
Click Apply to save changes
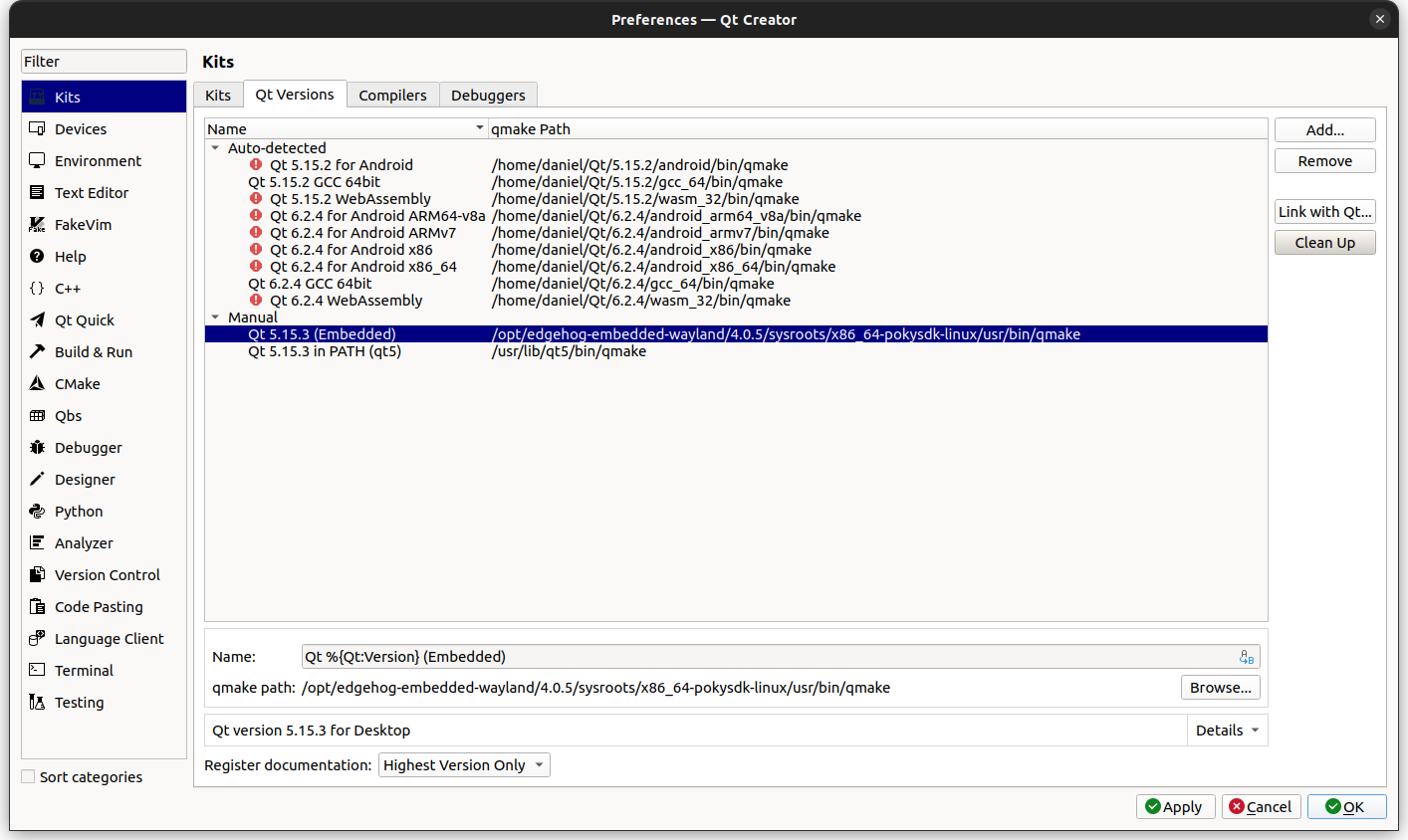1175,806
